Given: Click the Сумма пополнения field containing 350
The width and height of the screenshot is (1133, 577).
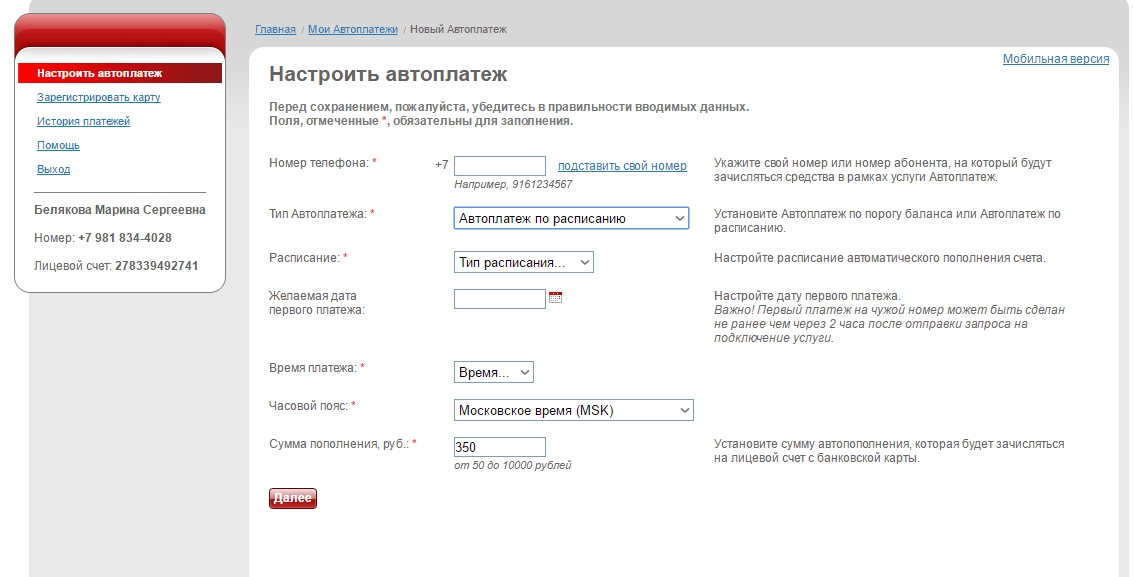Looking at the screenshot, I should 499,447.
